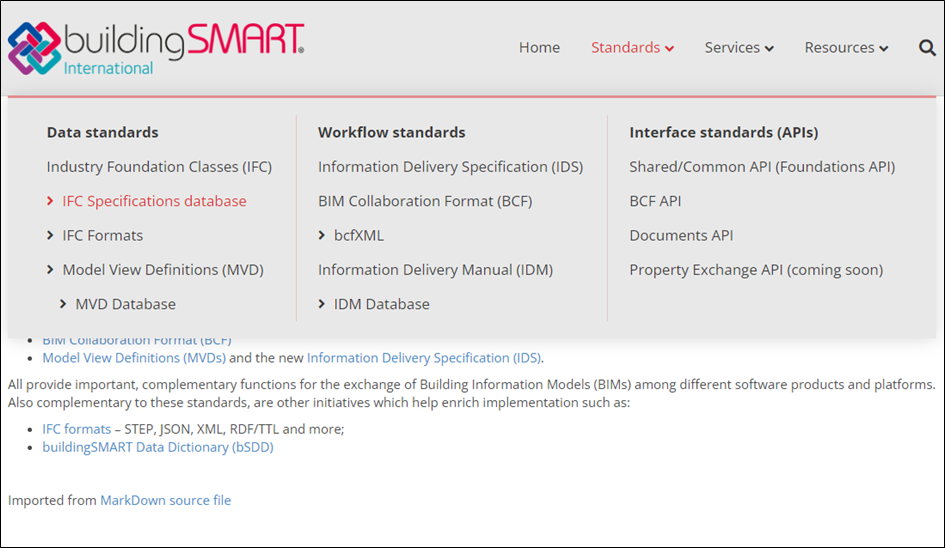The image size is (945, 548).
Task: Expand the Resources dropdown chevron
Action: (884, 49)
